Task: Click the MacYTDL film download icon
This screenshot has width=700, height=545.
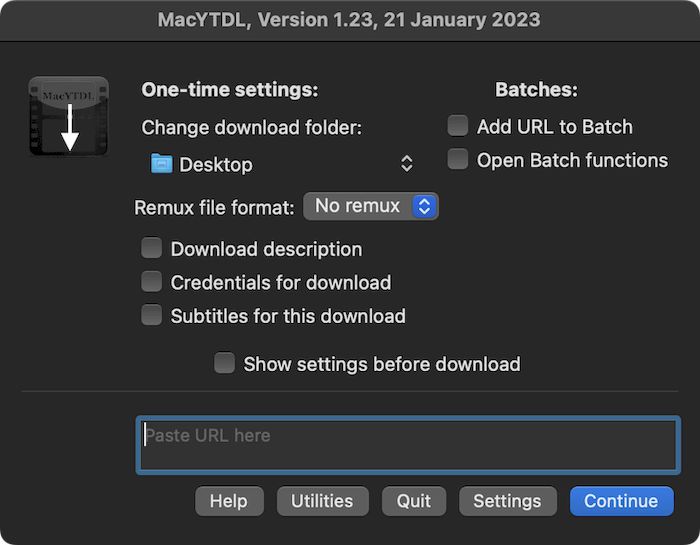Action: (68, 116)
